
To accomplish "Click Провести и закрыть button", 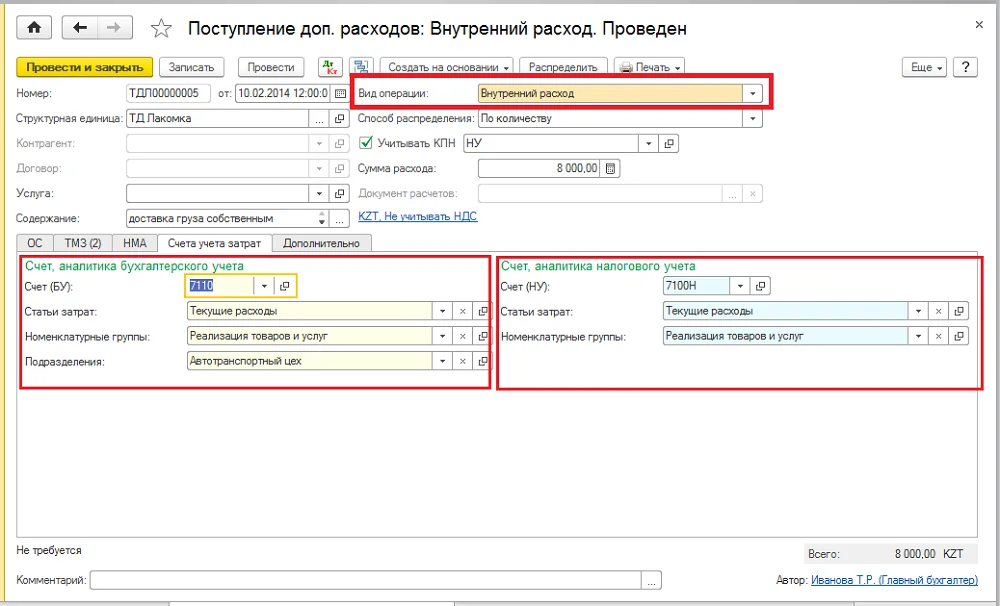I will [84, 67].
